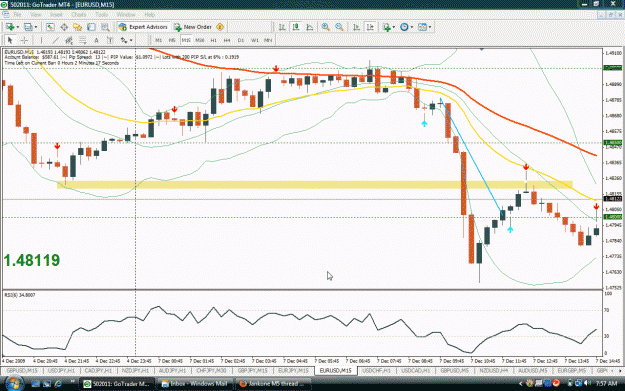Viewport: 625px width, 391px height.
Task: Switch to bar chart display
Action: 282,27
